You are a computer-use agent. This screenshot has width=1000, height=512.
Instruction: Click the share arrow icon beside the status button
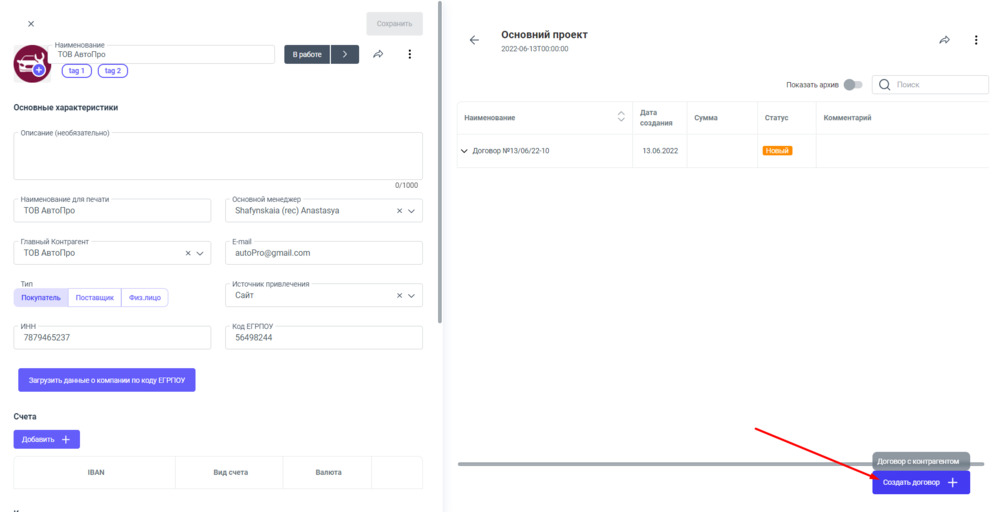[378, 55]
